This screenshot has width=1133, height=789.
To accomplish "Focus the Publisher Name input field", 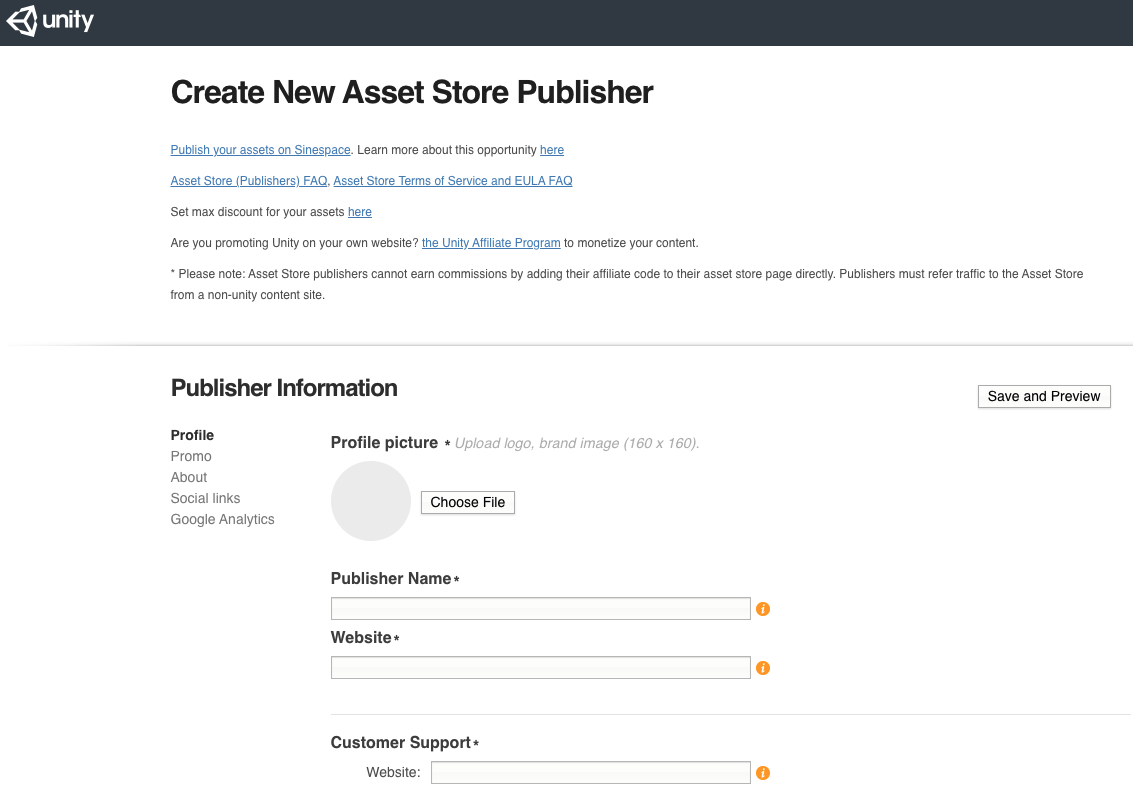I will 540,608.
